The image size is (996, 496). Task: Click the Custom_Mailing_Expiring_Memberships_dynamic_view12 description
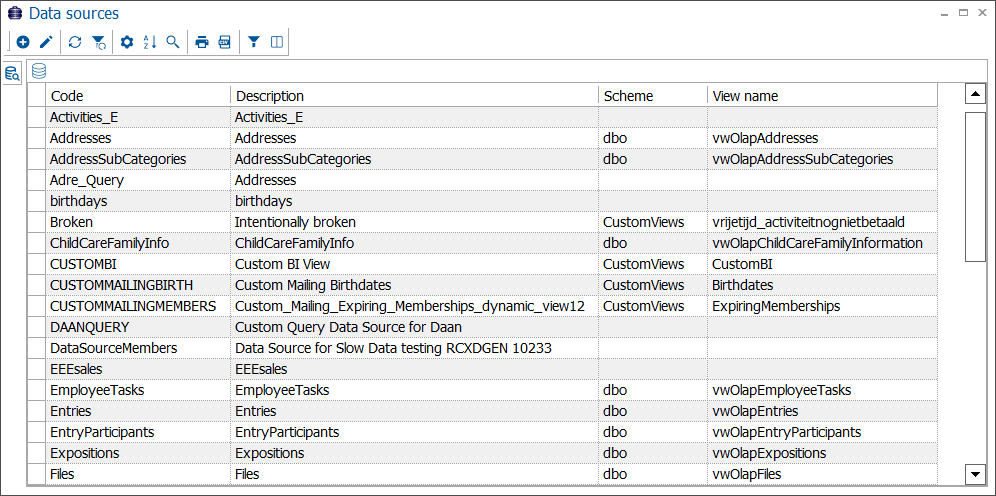(414, 305)
